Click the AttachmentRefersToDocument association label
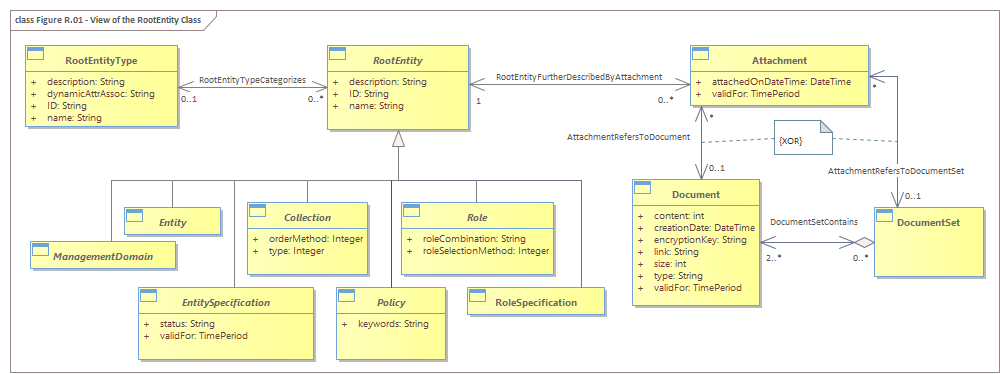Screen dimensions: 1000x374 [x=628, y=137]
